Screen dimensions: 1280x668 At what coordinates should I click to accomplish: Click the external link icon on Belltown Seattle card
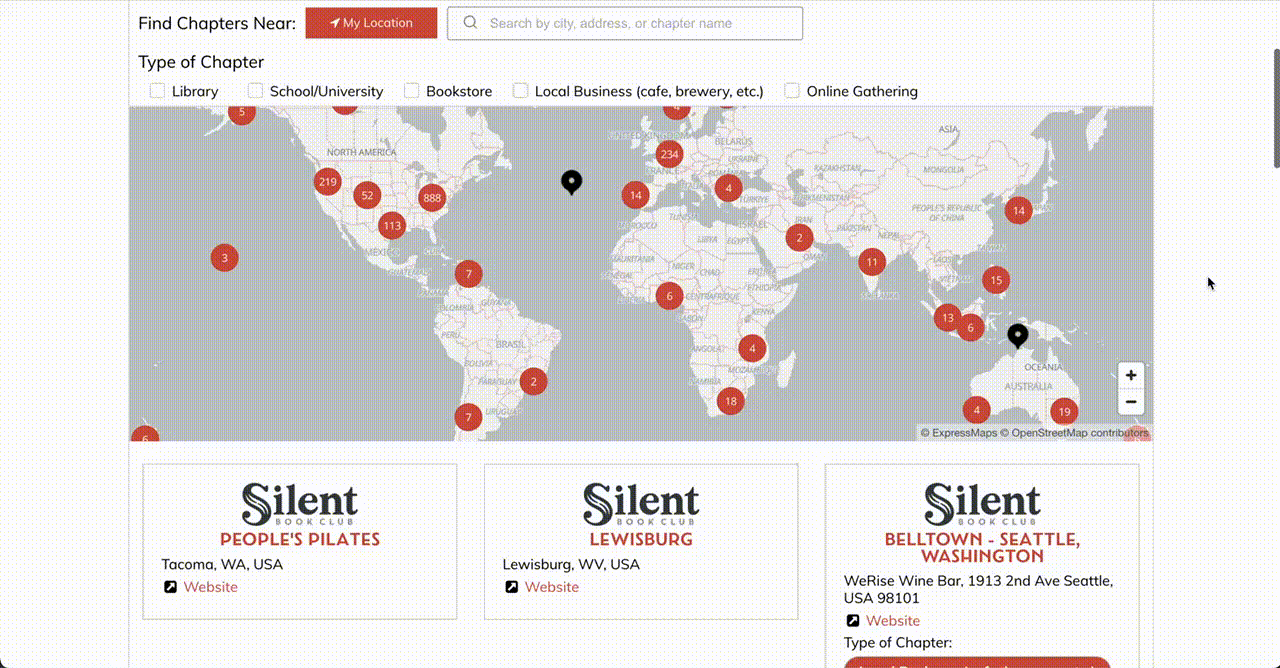(x=853, y=621)
